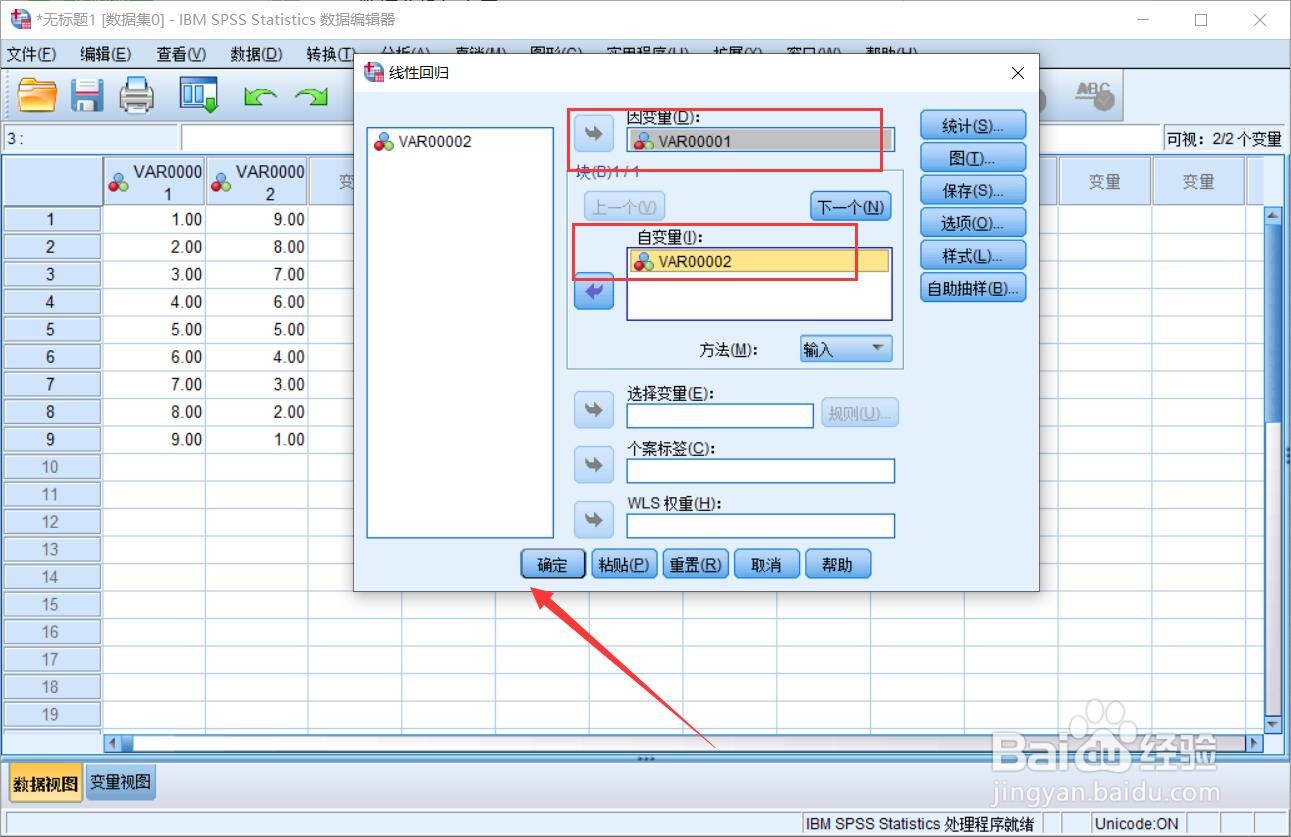Click the Redo green arrow icon
This screenshot has width=1291, height=837.
tap(311, 97)
